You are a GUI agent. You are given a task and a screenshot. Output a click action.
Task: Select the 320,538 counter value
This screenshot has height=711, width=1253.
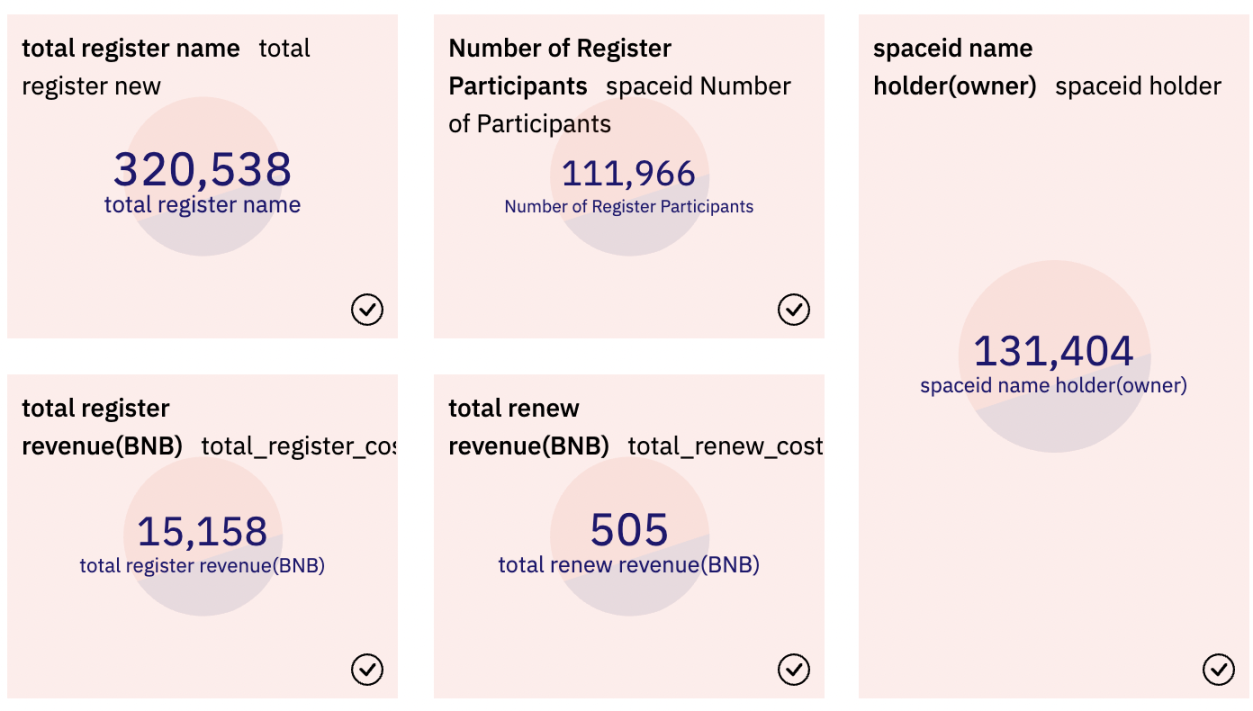(202, 170)
